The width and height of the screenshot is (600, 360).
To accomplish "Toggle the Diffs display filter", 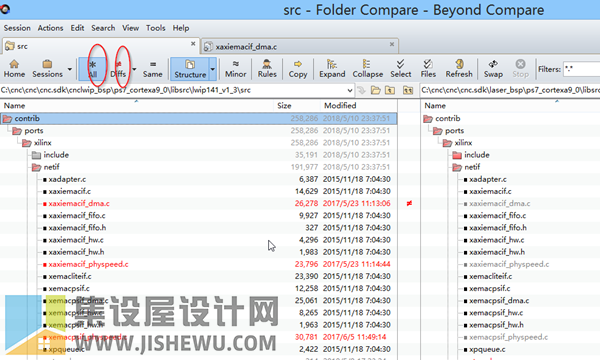I will tap(118, 69).
